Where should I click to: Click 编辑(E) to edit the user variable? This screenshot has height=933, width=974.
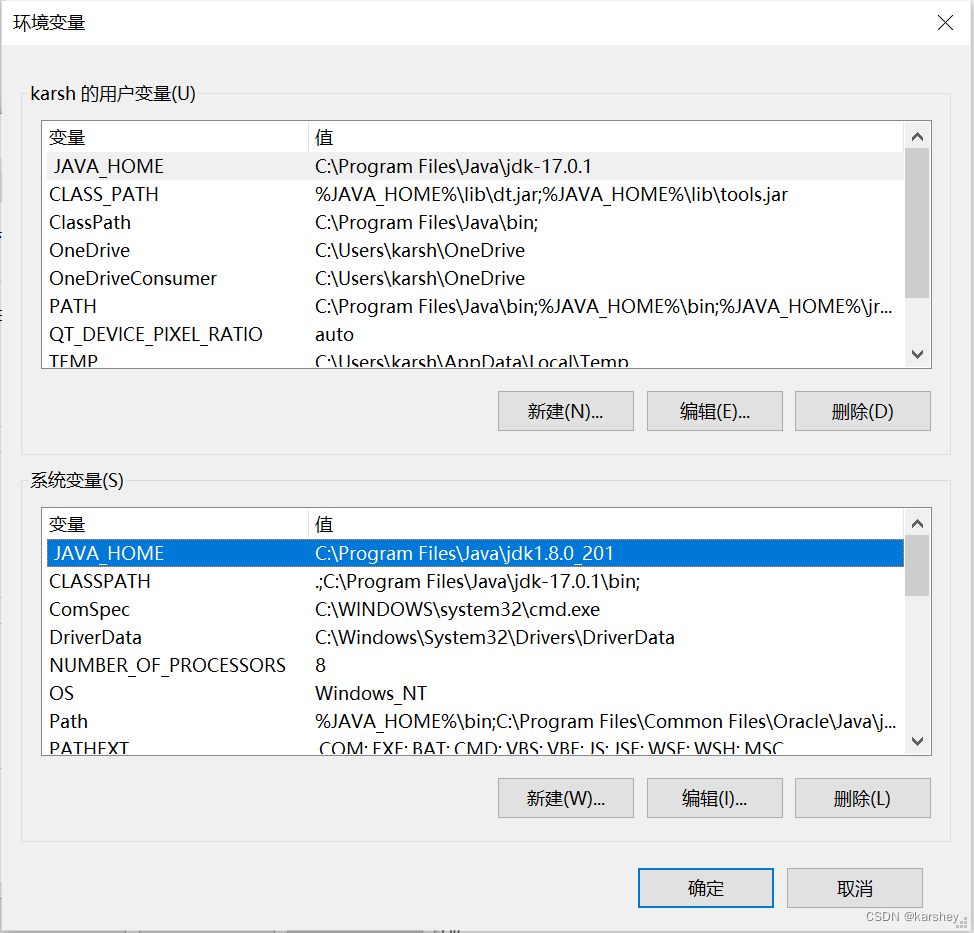(x=714, y=411)
